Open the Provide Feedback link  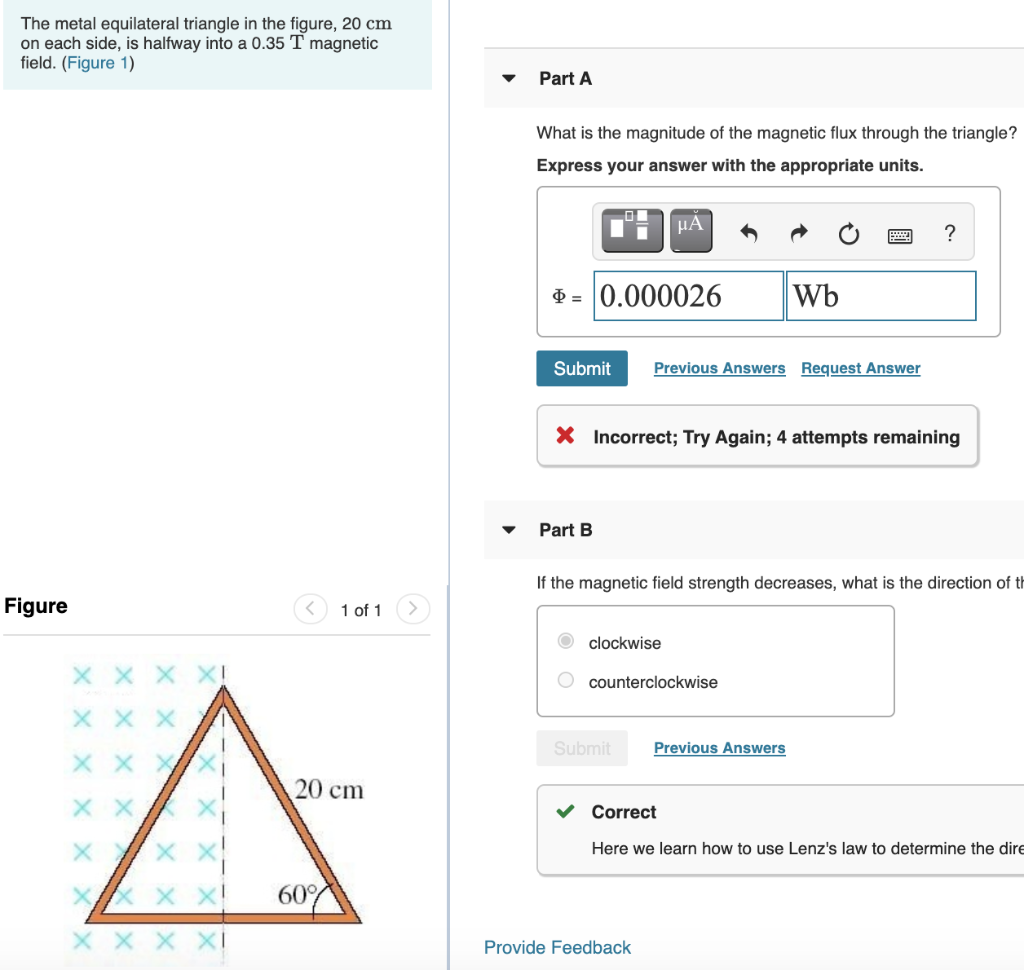click(557, 947)
